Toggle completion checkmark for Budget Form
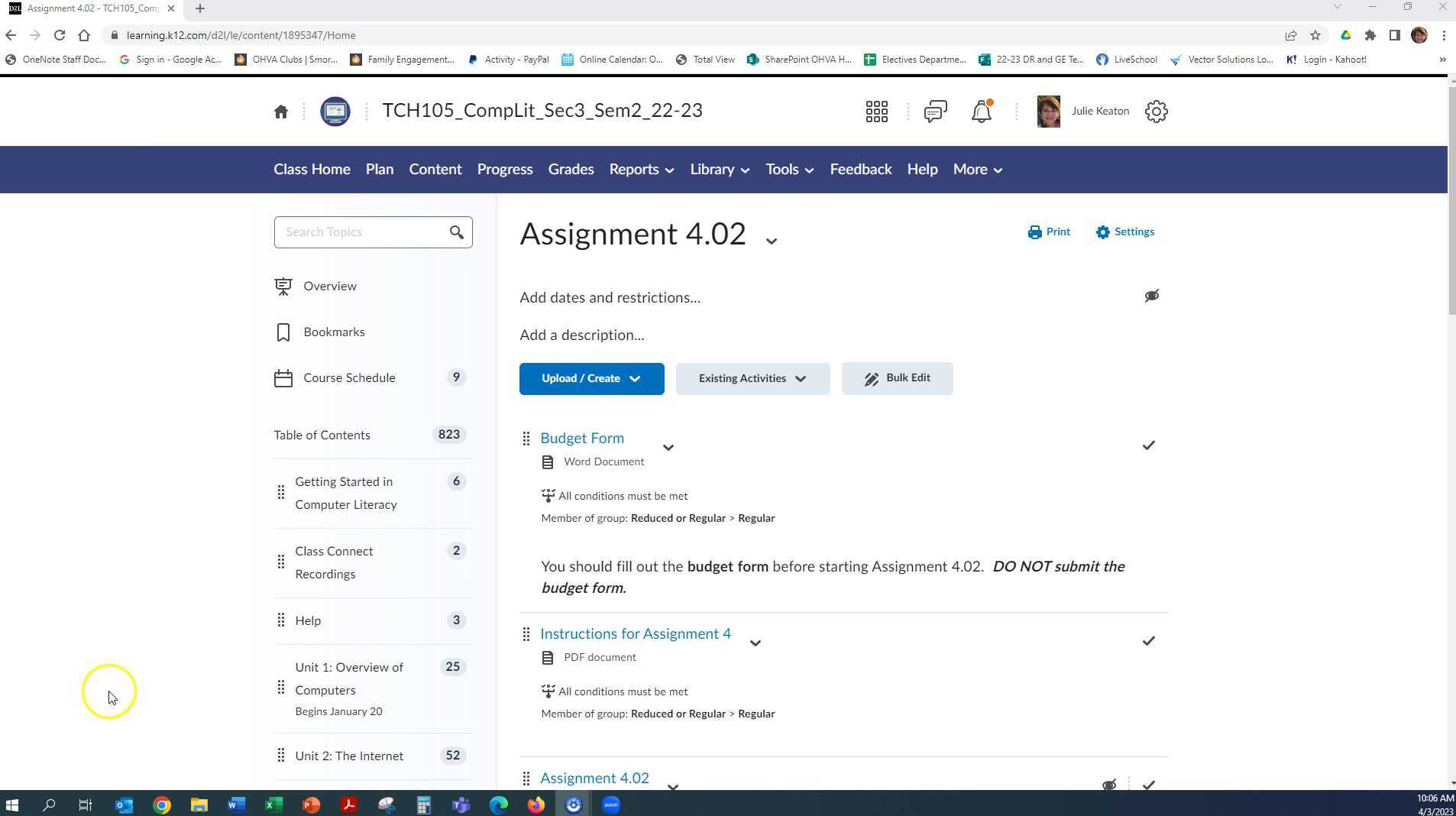 pos(1148,445)
